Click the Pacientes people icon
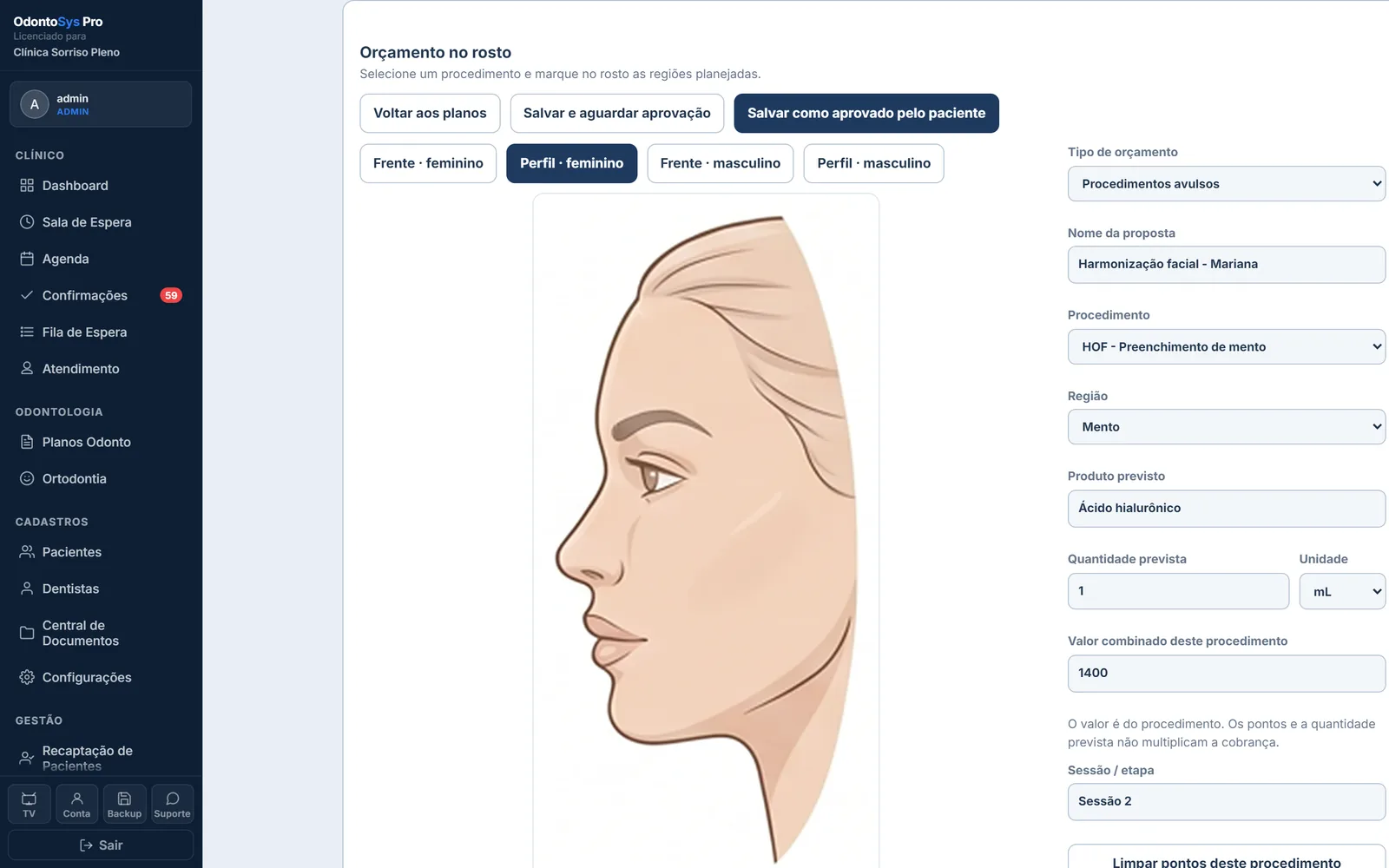Viewport: 1389px width, 868px height. point(27,552)
